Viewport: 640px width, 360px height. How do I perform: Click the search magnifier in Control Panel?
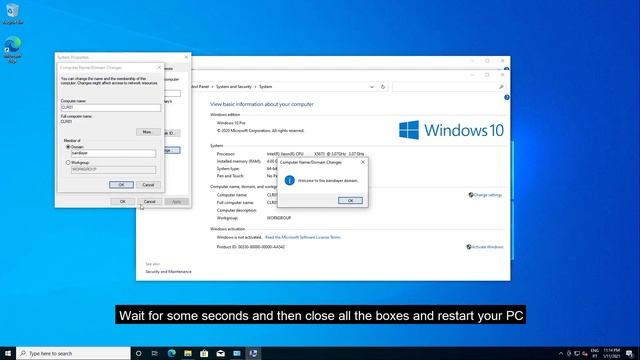tap(501, 87)
